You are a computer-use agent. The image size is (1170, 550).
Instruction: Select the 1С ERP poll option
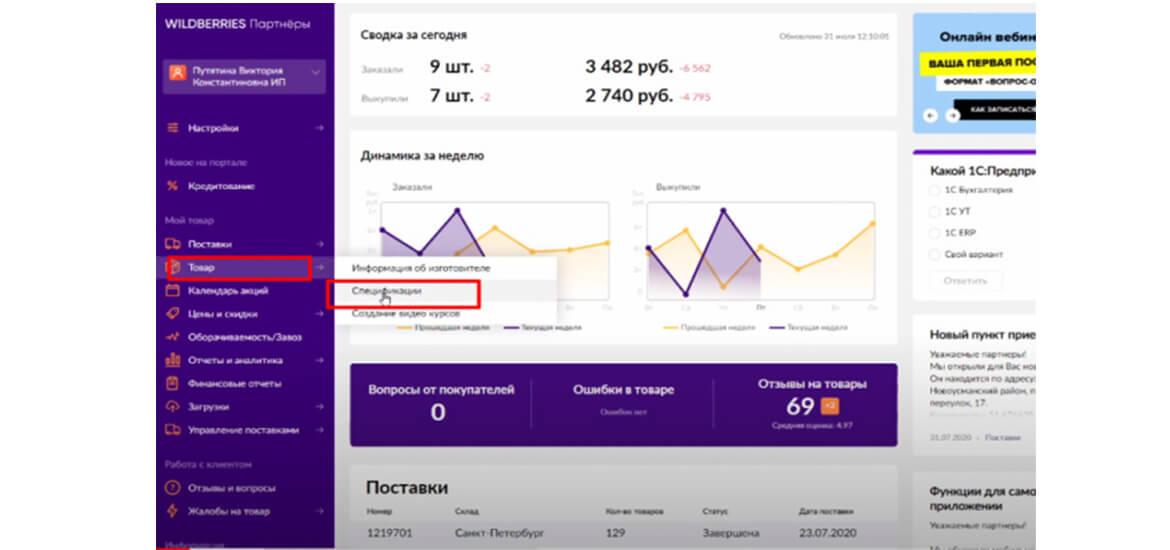point(934,233)
